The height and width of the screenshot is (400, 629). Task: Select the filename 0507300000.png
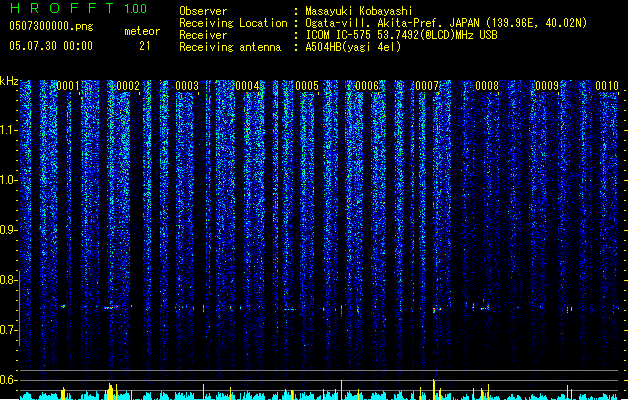tap(51, 26)
